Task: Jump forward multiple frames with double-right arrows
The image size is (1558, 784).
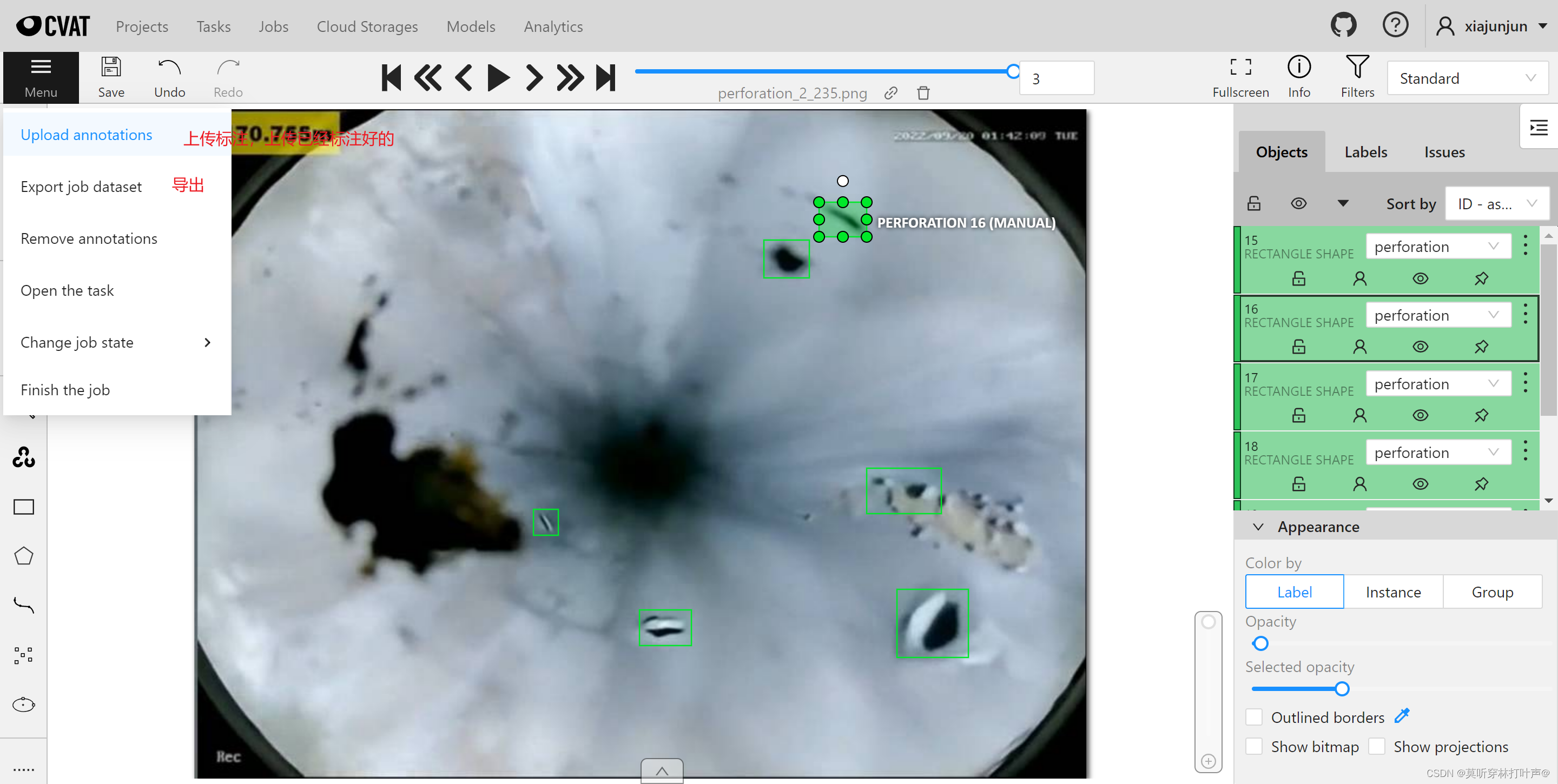Action: pos(570,78)
